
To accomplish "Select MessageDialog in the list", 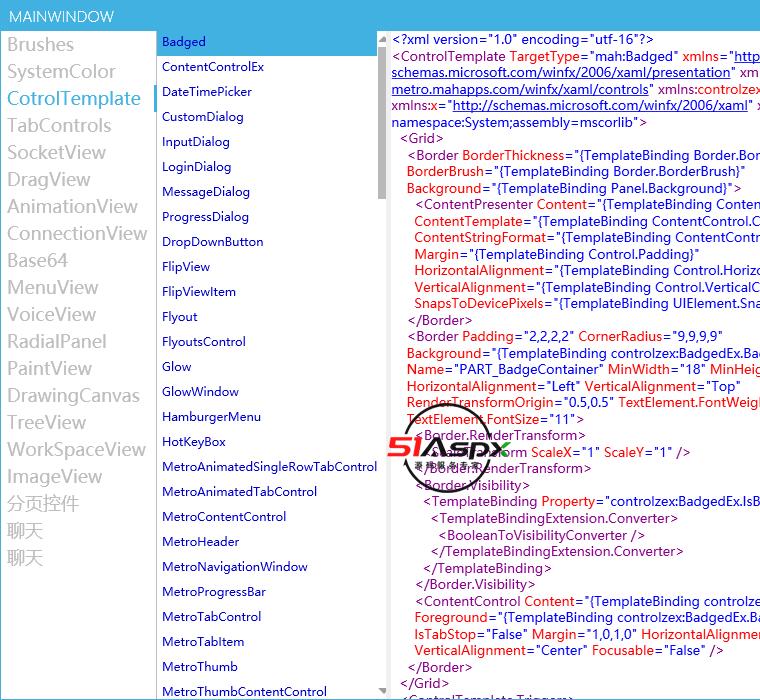I will pos(267,192).
